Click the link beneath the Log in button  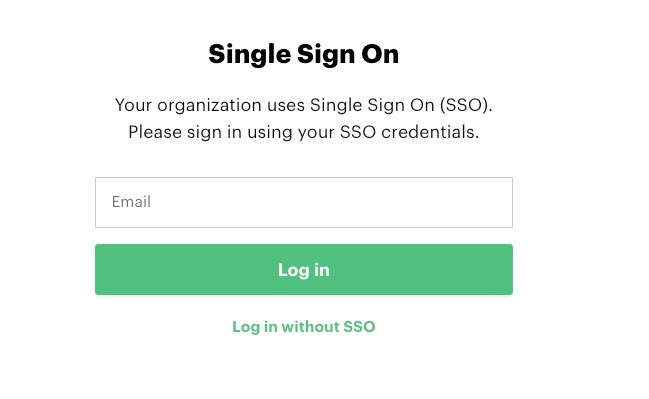click(304, 327)
